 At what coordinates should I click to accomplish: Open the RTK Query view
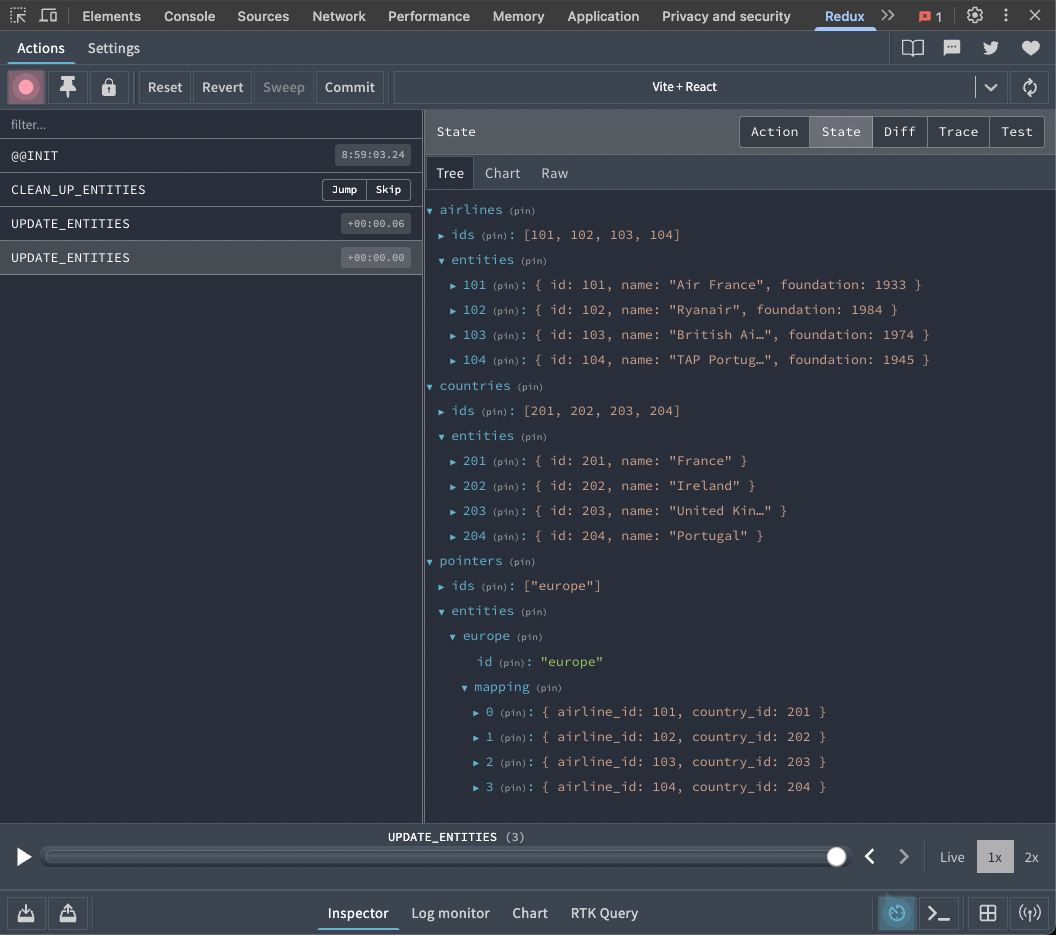click(604, 913)
